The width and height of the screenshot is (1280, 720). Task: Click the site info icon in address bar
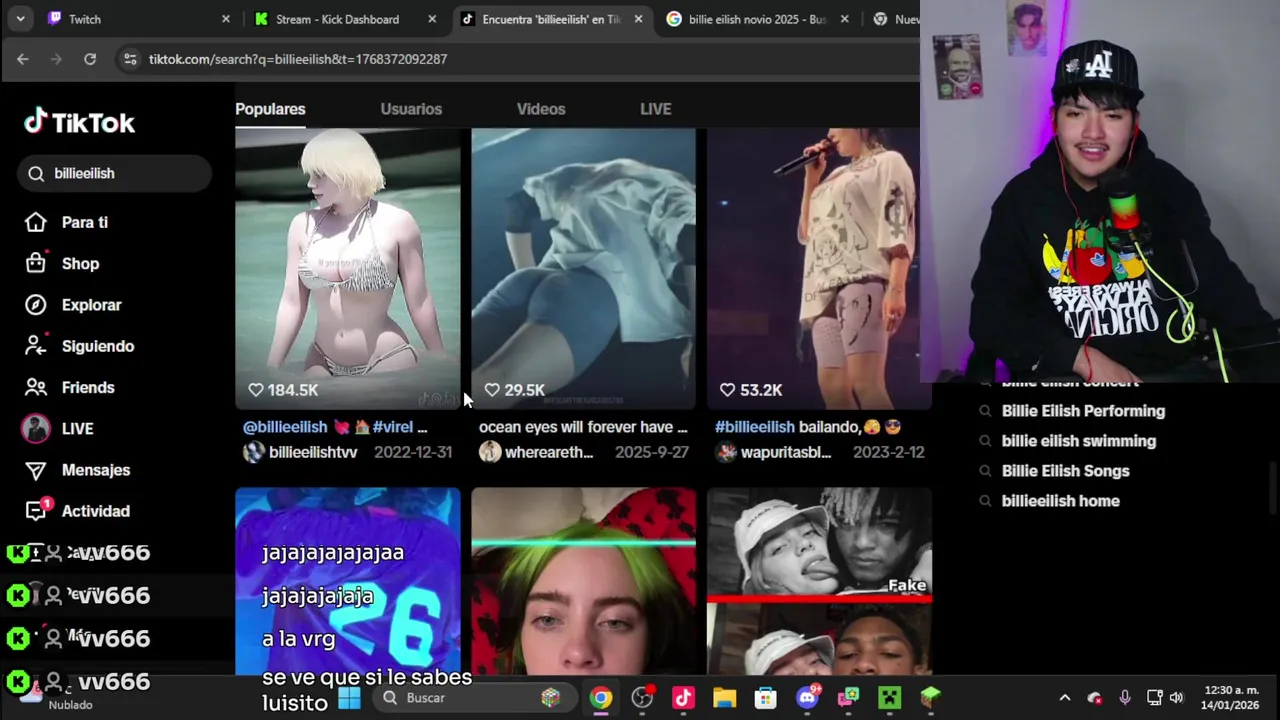pos(130,59)
